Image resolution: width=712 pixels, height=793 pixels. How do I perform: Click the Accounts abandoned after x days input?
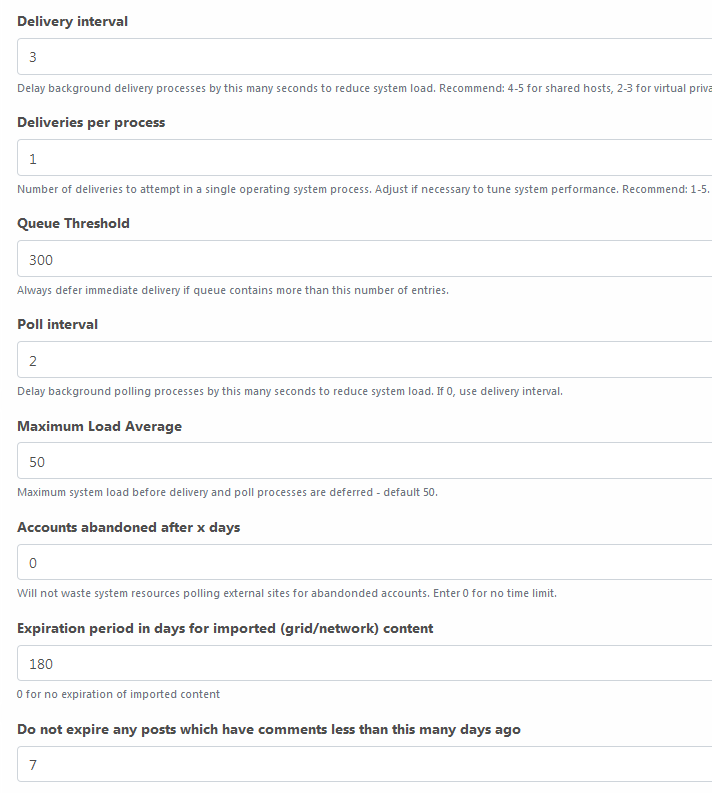(365, 562)
